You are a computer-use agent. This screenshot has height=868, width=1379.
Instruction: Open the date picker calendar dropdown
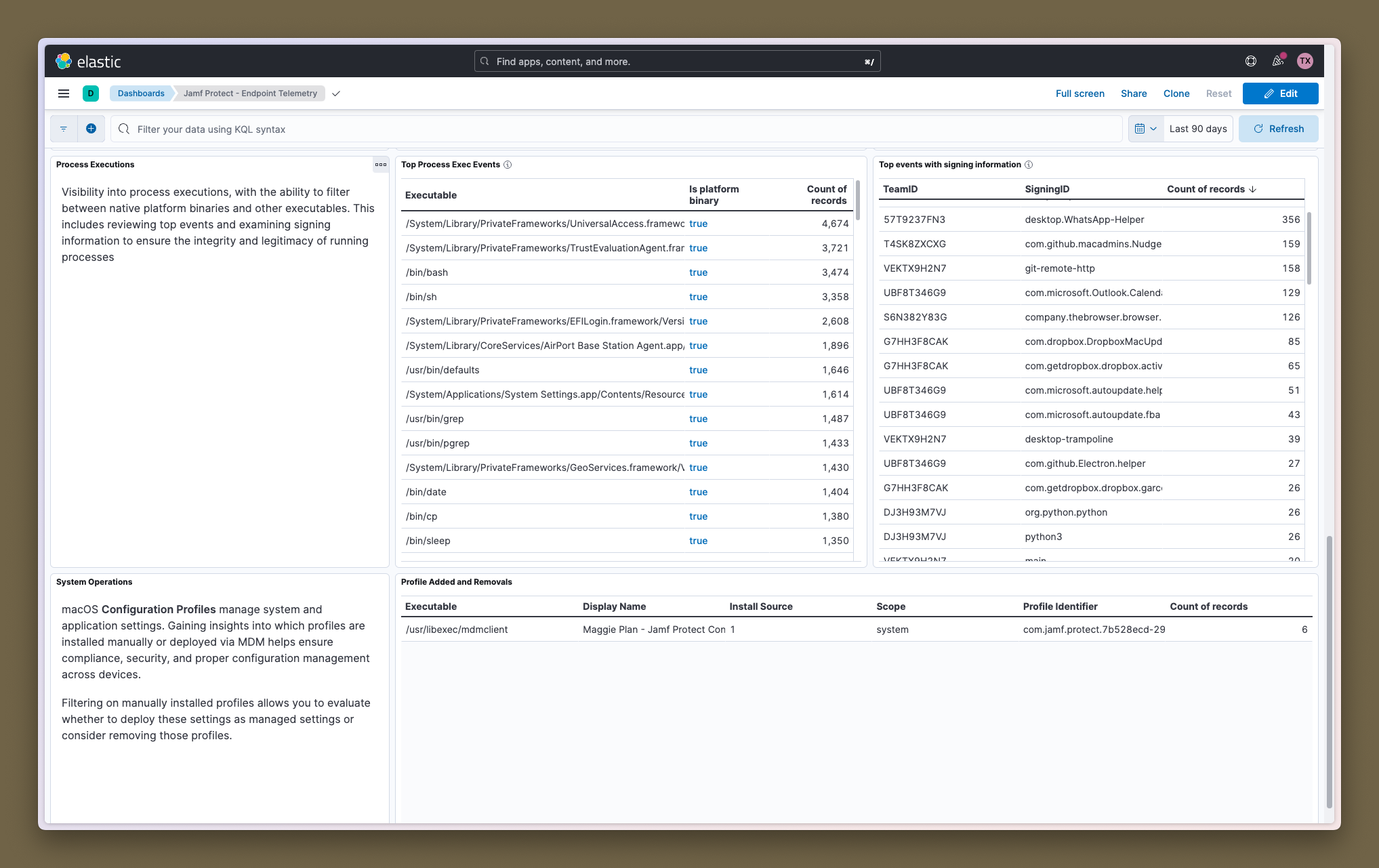click(1145, 129)
